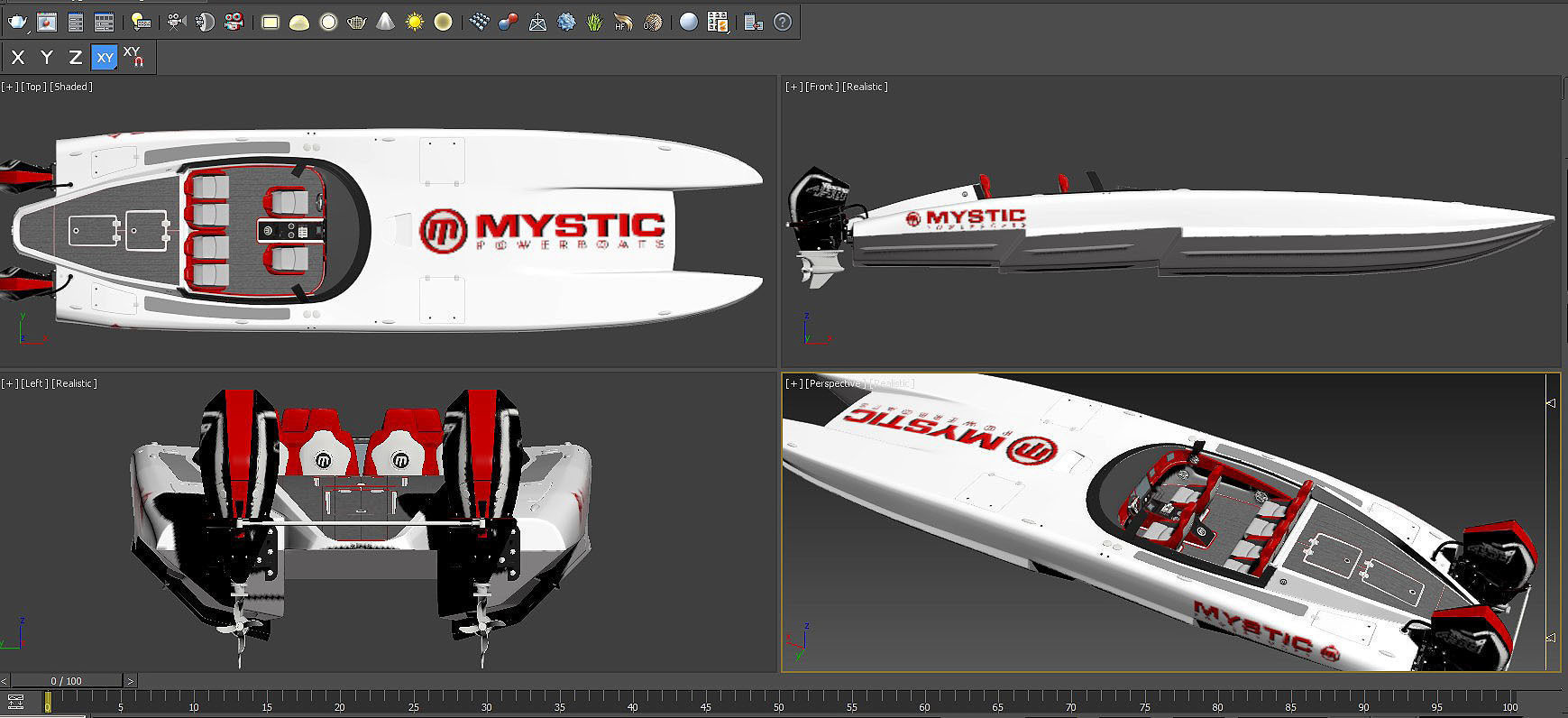Open the [Perspective] point-of-view menu
This screenshot has width=1568, height=718.
point(835,383)
